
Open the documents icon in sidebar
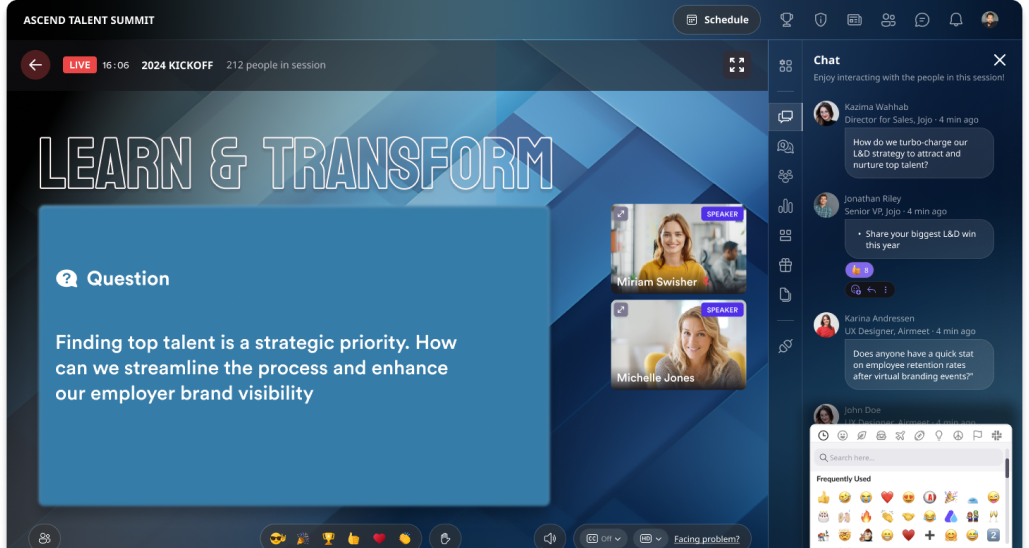click(x=786, y=295)
